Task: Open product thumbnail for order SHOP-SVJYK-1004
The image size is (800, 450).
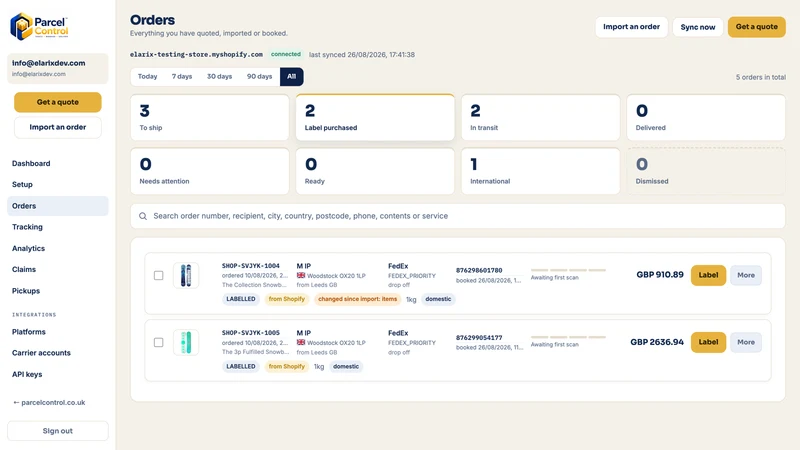Action: click(x=186, y=276)
